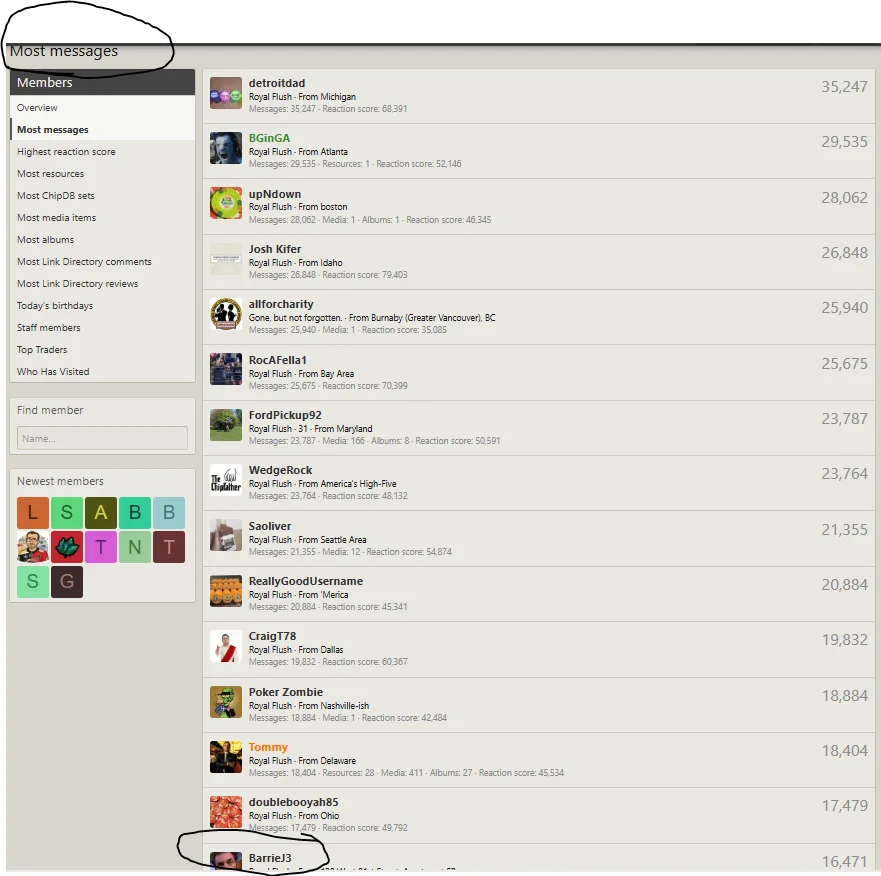
Task: Open Saoliver's profile link
Action: pos(270,526)
